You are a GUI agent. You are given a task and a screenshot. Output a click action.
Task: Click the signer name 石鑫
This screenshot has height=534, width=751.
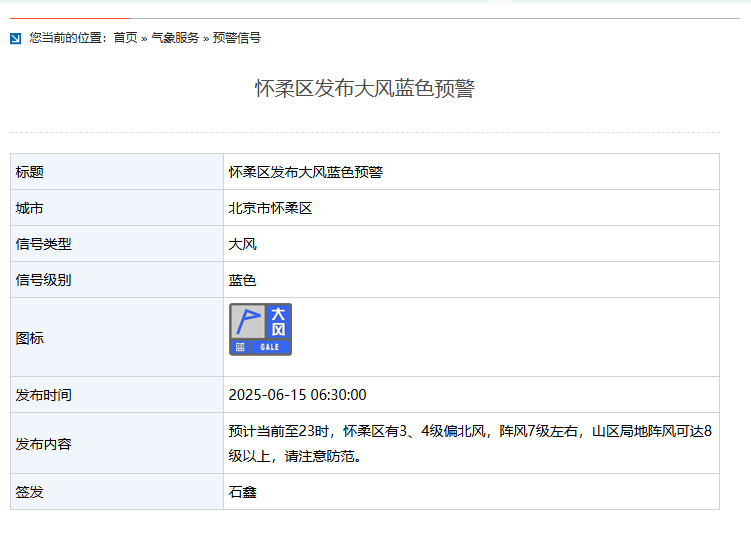click(x=242, y=492)
